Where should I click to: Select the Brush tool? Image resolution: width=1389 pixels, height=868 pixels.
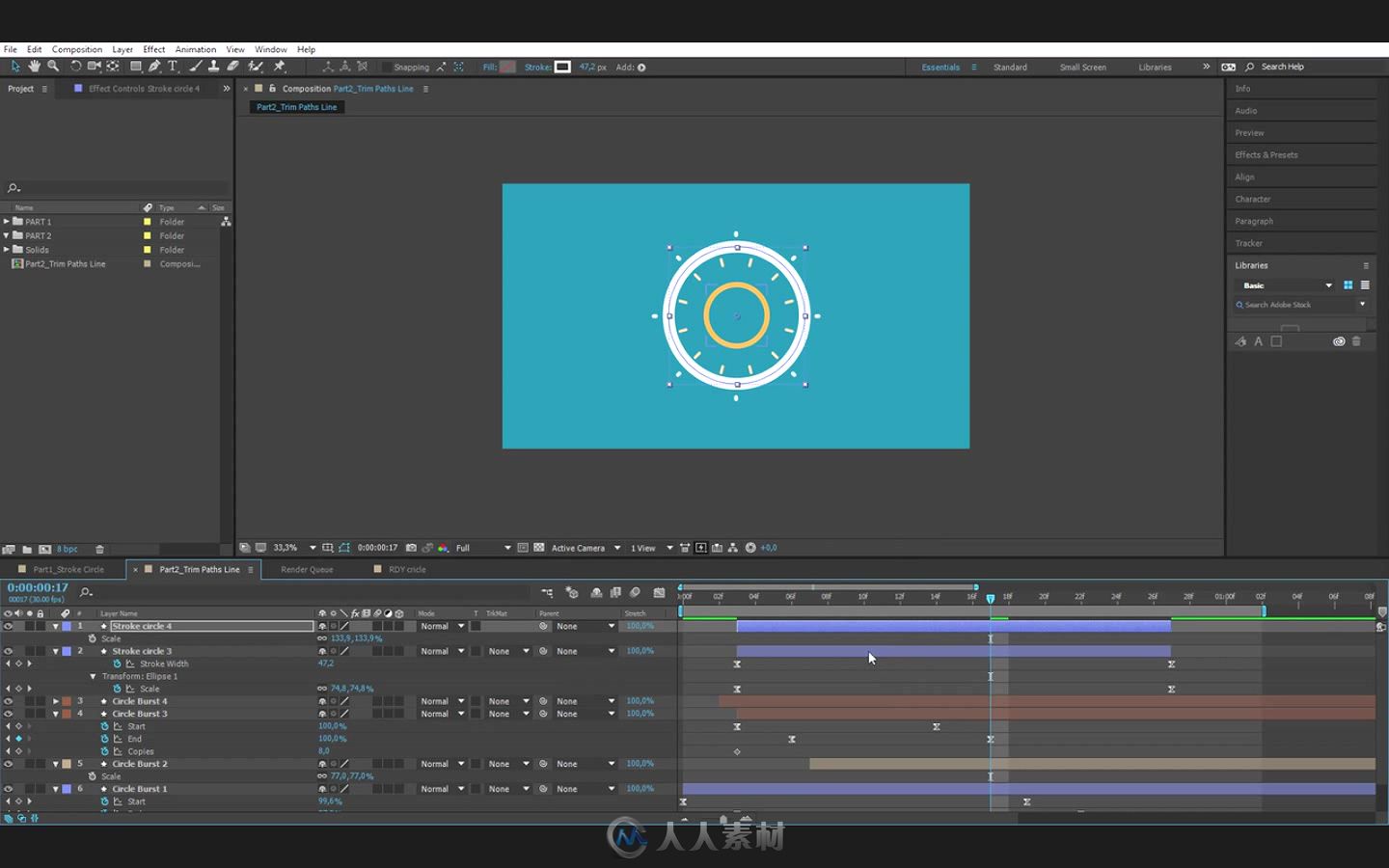coord(196,67)
